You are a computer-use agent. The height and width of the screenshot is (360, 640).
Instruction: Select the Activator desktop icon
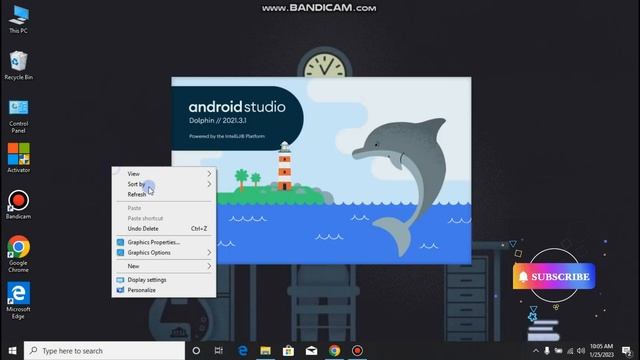click(18, 158)
